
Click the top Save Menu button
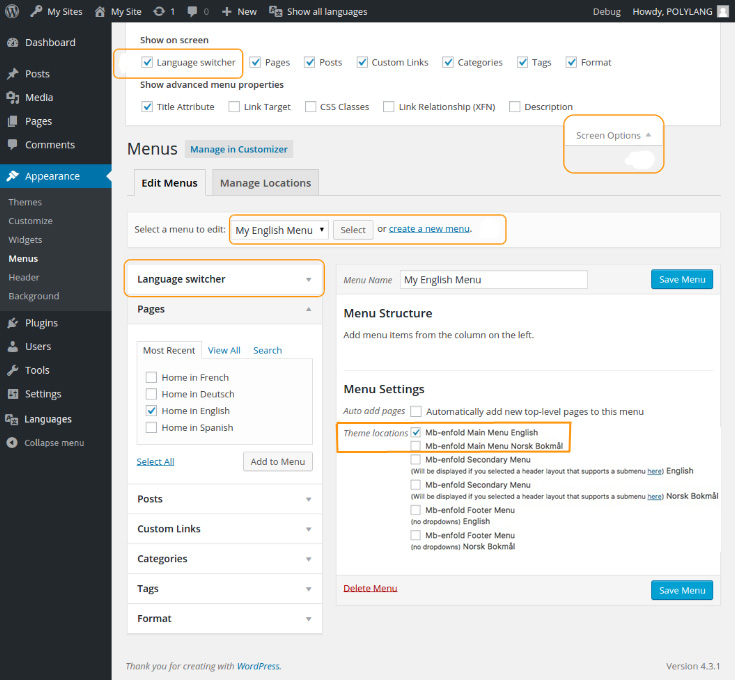[682, 279]
